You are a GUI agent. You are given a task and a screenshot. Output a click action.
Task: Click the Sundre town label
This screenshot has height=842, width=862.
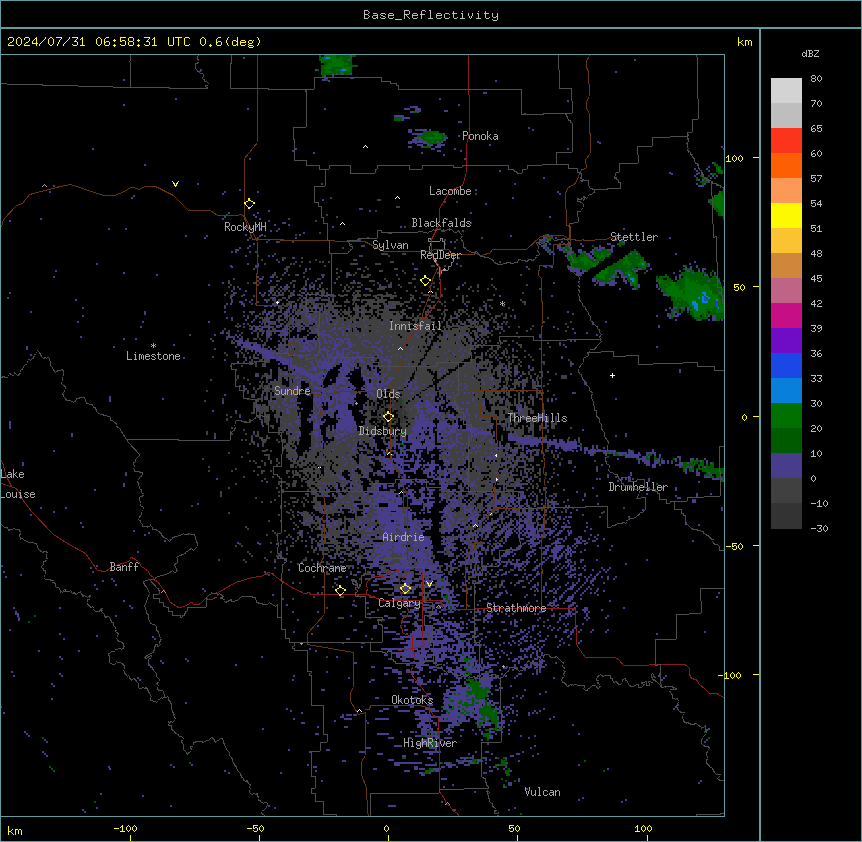click(292, 391)
